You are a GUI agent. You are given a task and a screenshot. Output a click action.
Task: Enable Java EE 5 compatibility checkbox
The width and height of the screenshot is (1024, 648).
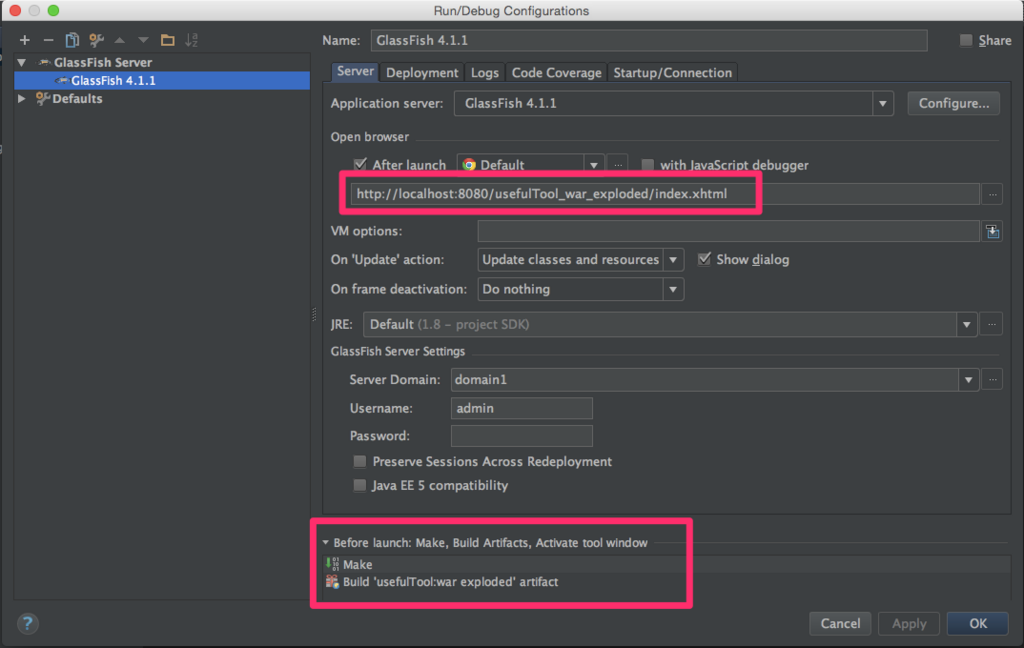pyautogui.click(x=360, y=485)
